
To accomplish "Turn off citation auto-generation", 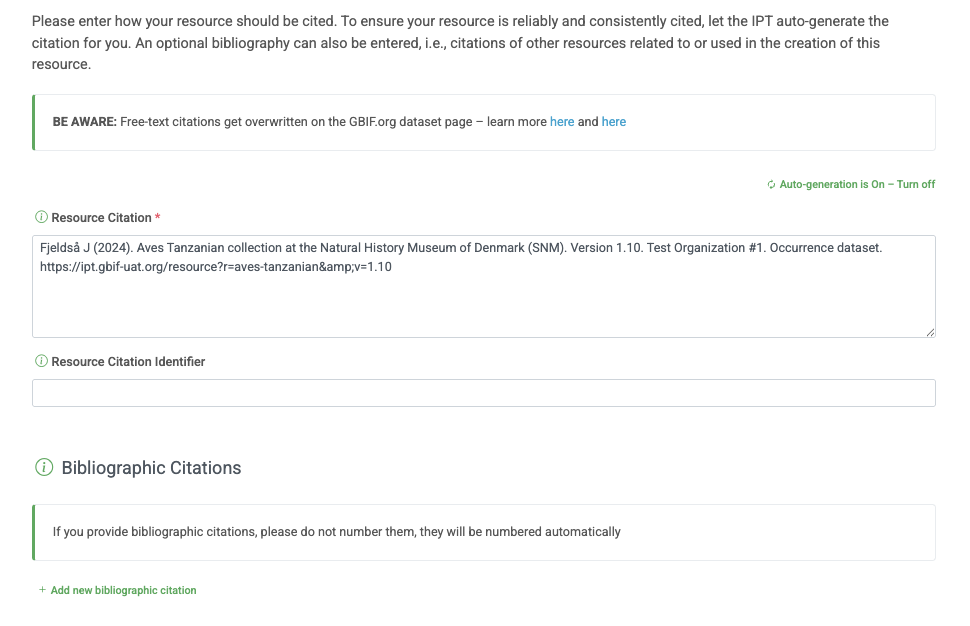I will (916, 185).
